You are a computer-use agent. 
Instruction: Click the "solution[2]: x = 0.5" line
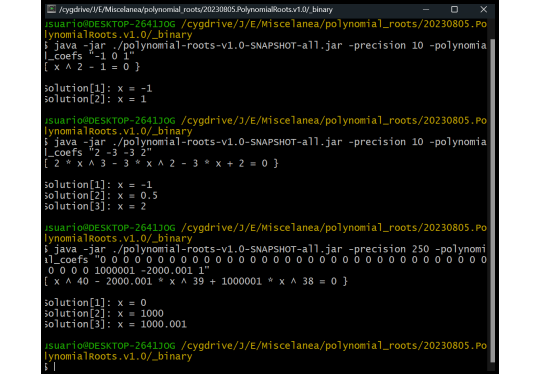click(101, 196)
